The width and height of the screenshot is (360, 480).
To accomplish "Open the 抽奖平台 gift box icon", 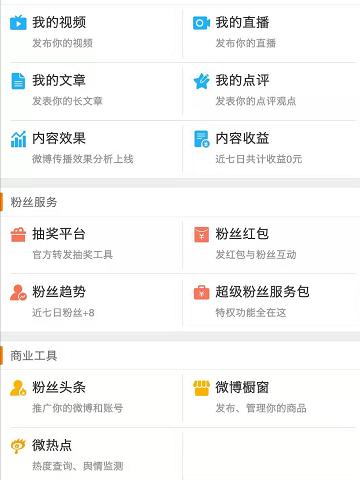I will 18,234.
